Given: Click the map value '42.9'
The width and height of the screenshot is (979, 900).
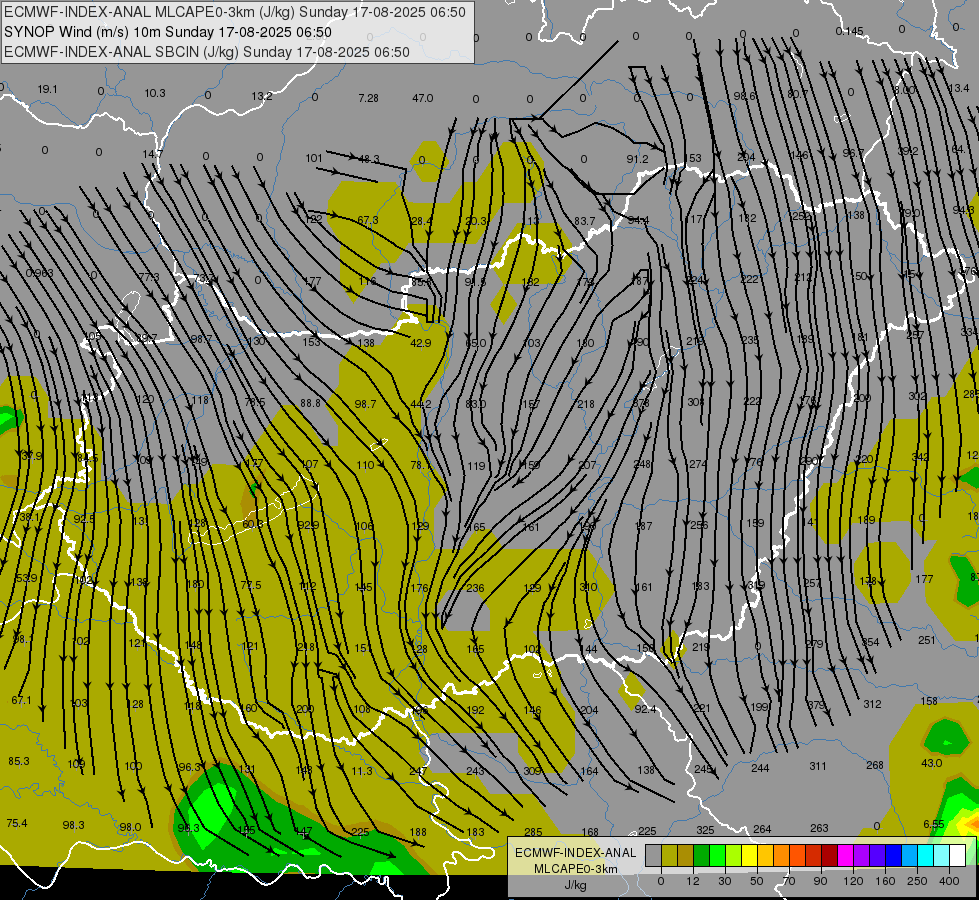Looking at the screenshot, I should click(420, 343).
